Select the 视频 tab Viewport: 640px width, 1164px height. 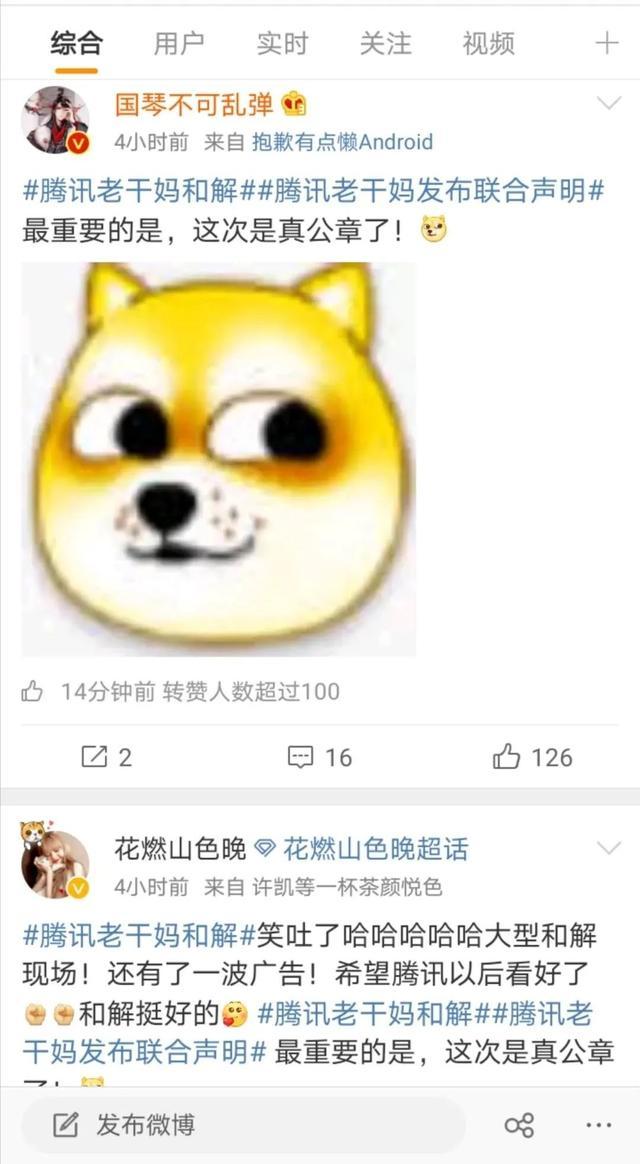click(489, 43)
